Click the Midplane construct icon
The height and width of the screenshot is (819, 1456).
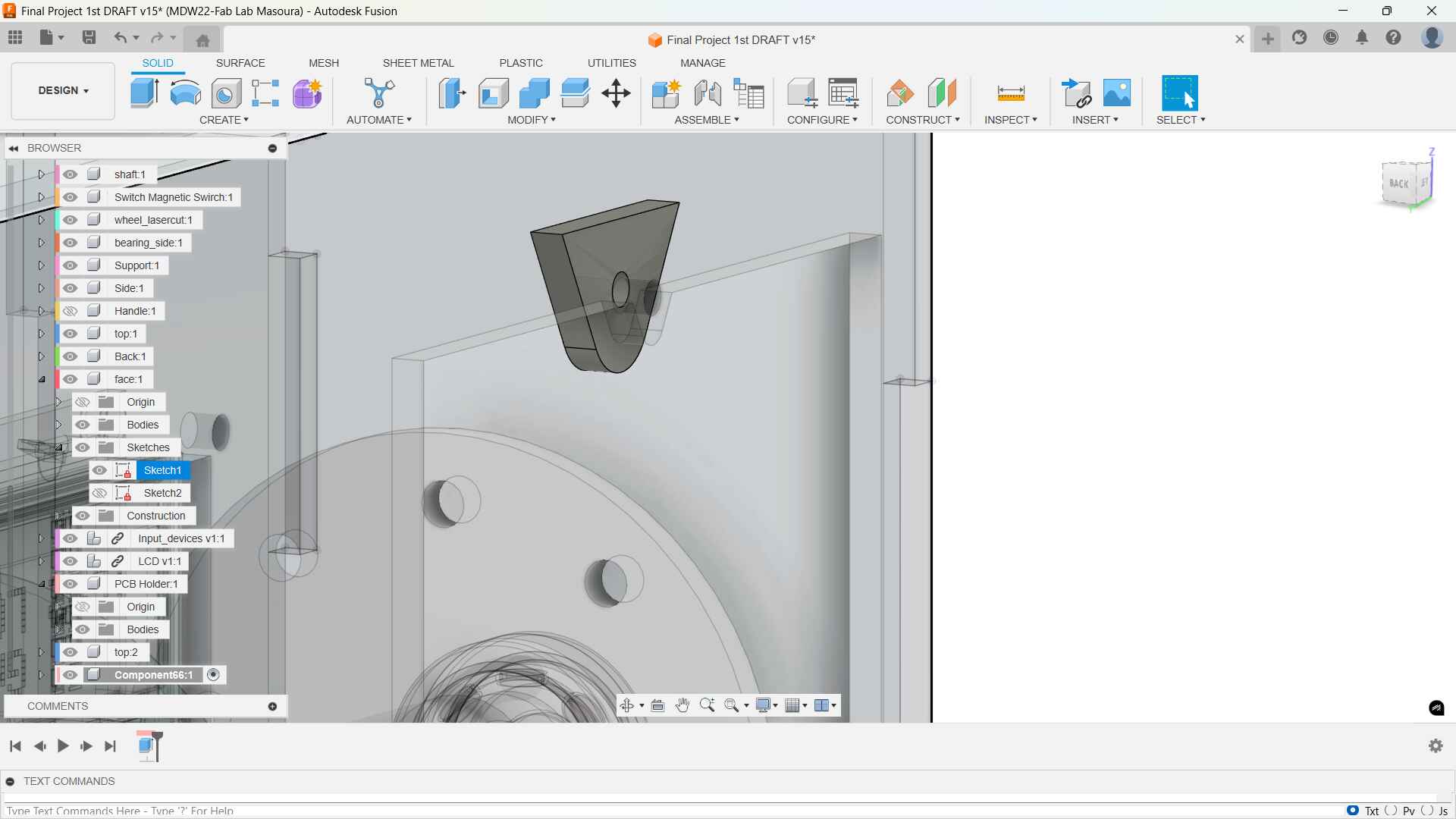tap(943, 93)
